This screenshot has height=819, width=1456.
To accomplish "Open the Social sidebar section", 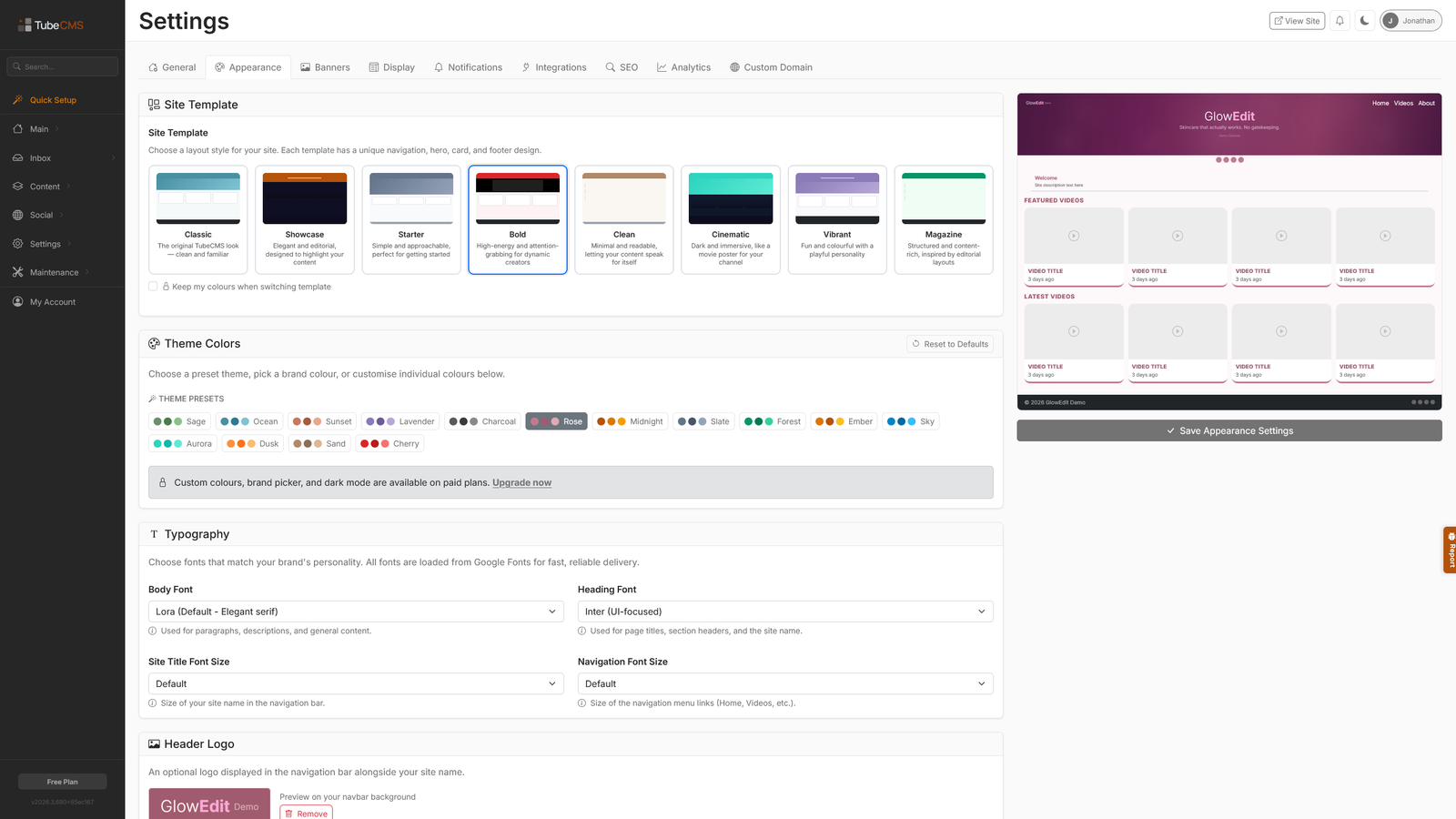I will [x=39, y=215].
